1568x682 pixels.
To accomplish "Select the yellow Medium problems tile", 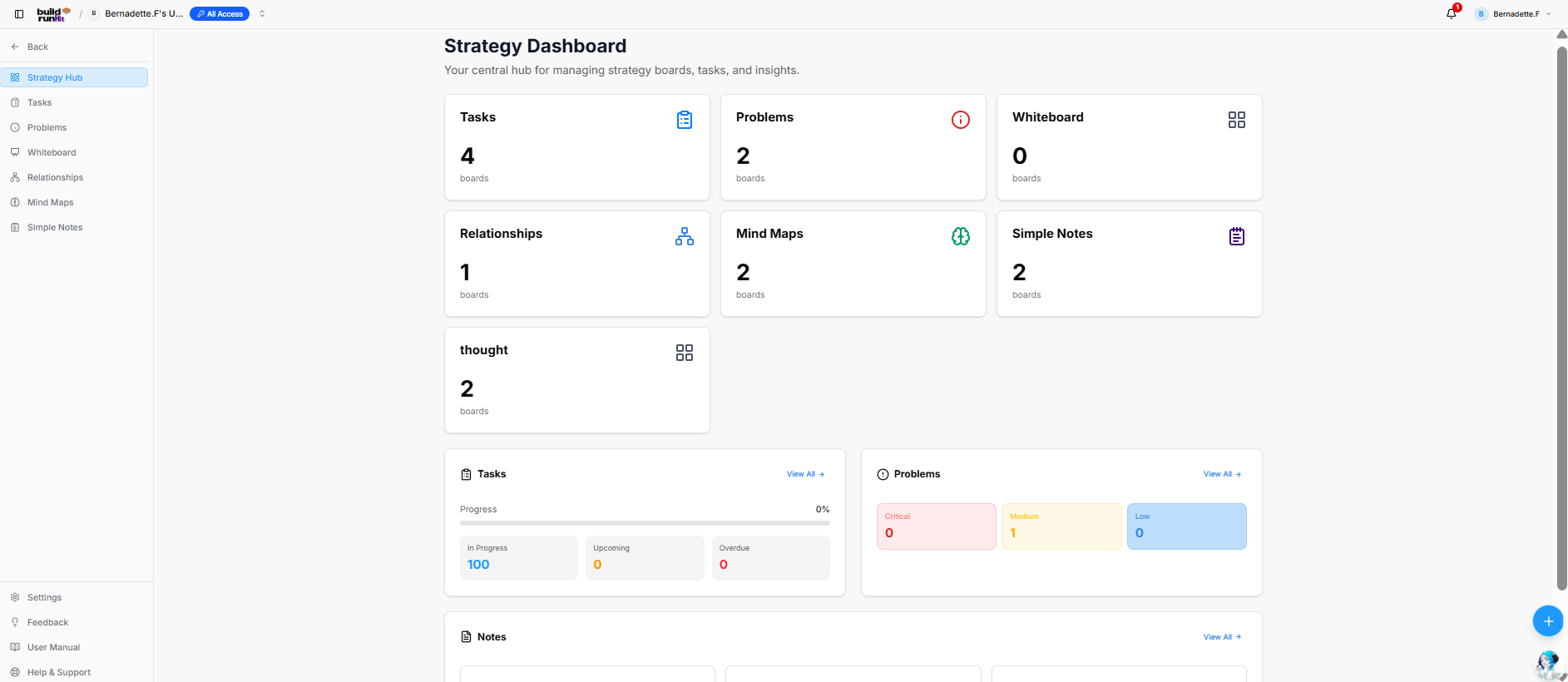I will [1061, 526].
